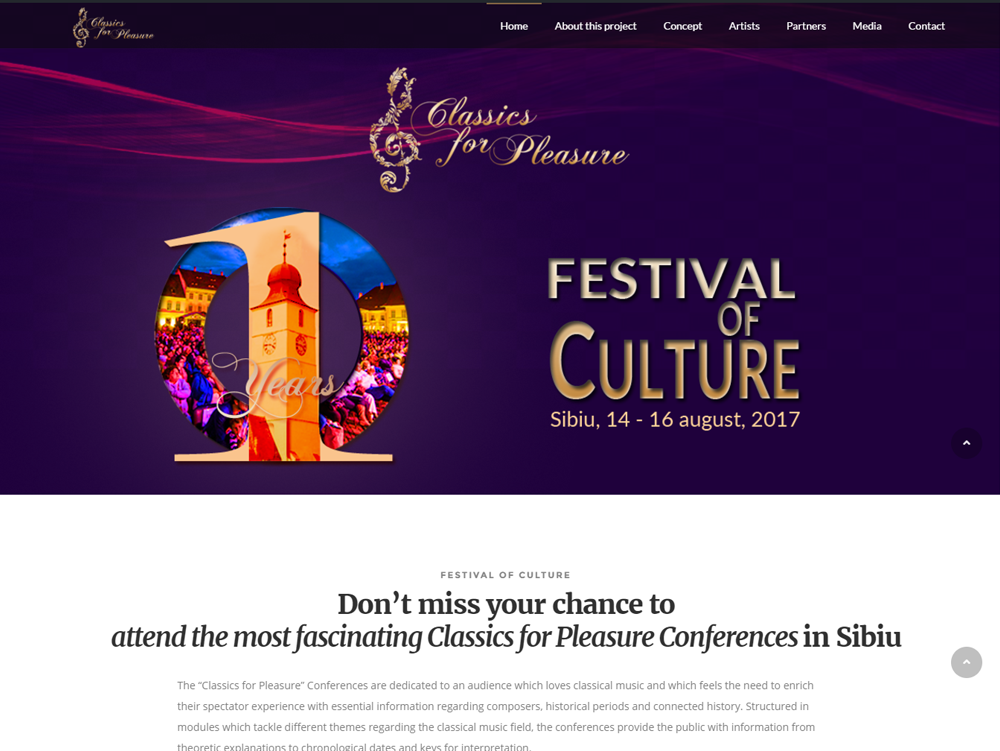Click the Sibiu 14 - 16 august 2017 text
The image size is (1000, 751).
pos(675,419)
